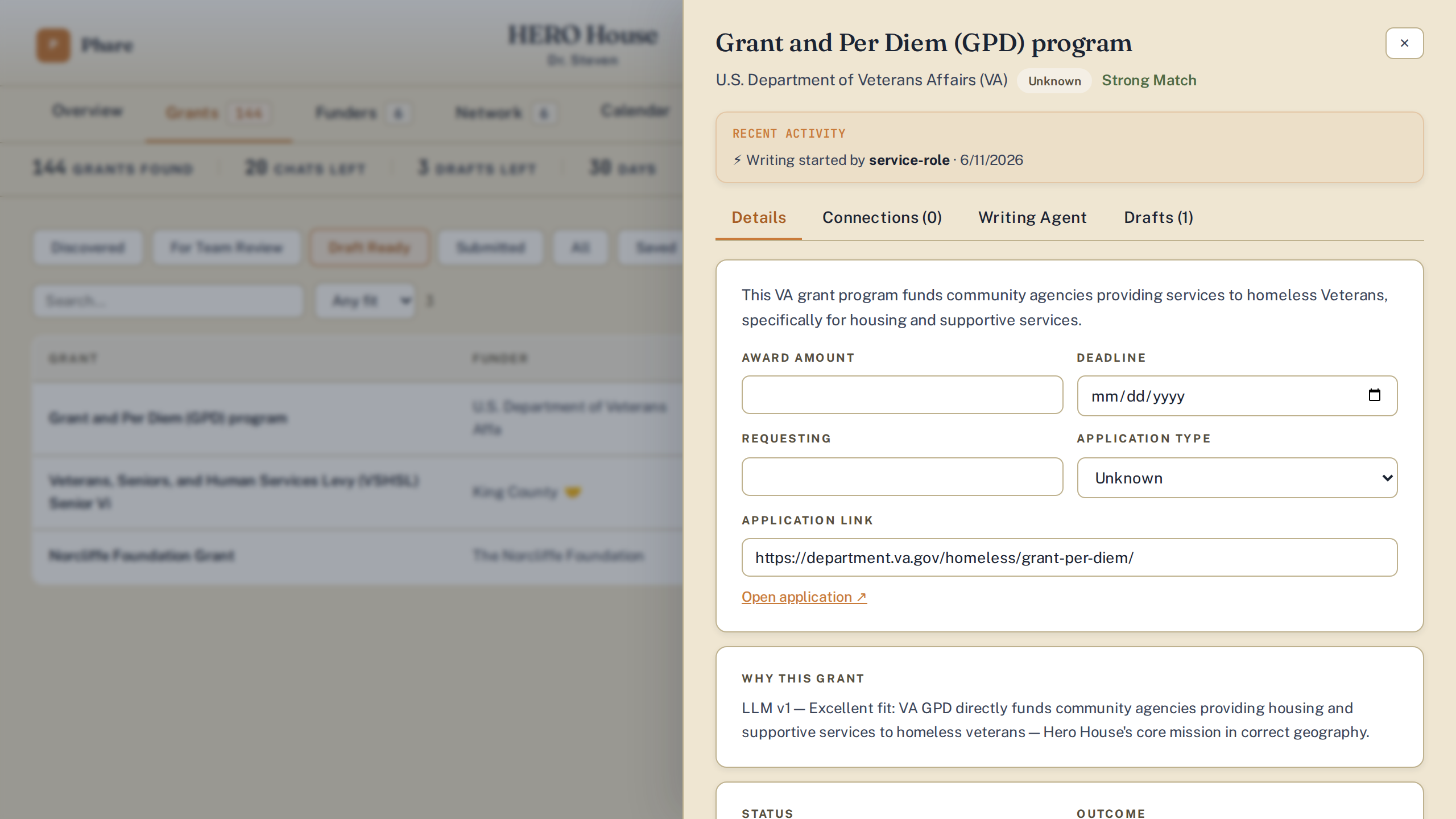Viewport: 1456px width, 819px height.
Task: Open the Connections (0) tab
Action: click(x=882, y=217)
